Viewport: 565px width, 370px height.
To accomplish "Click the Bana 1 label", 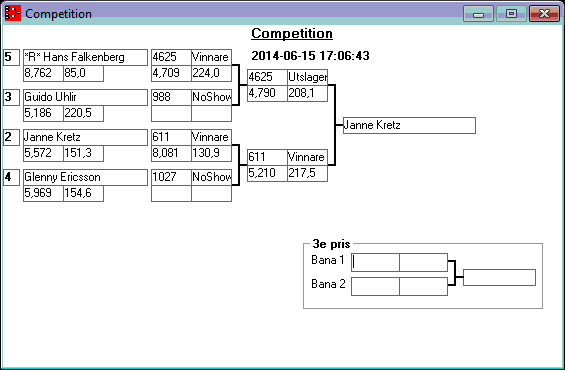I will [328, 260].
